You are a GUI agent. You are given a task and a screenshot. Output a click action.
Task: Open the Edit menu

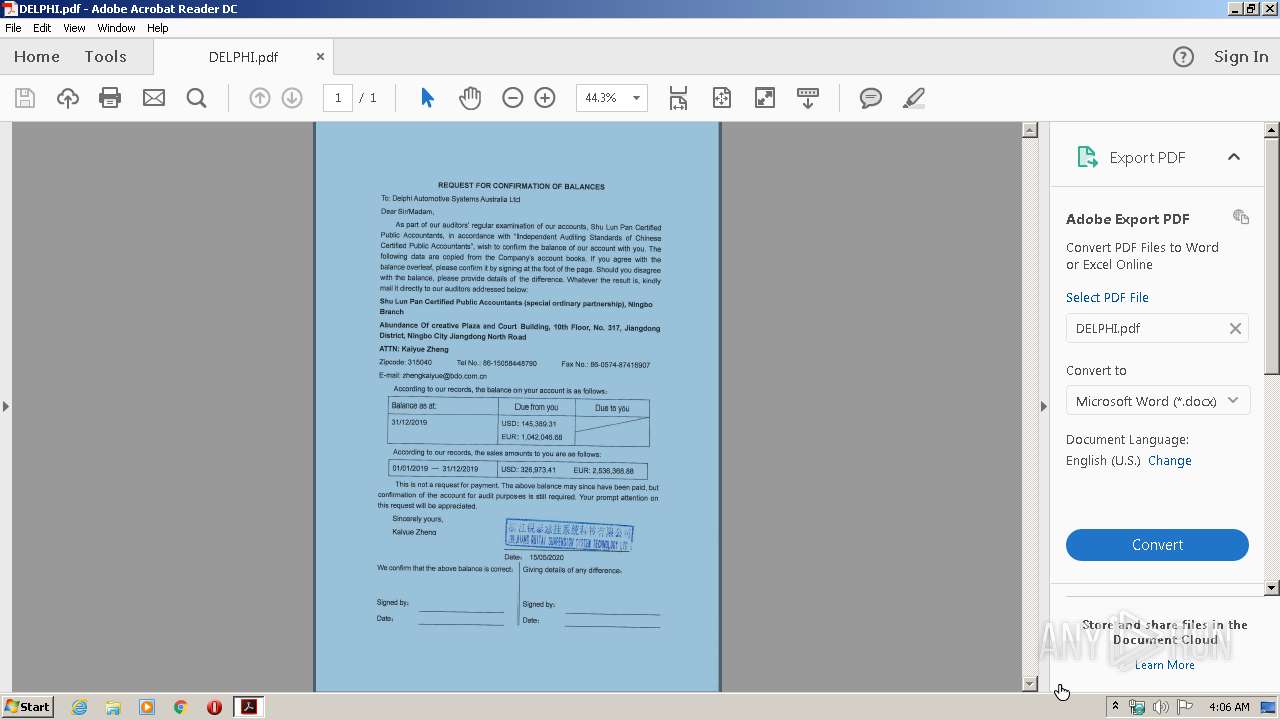tap(42, 28)
